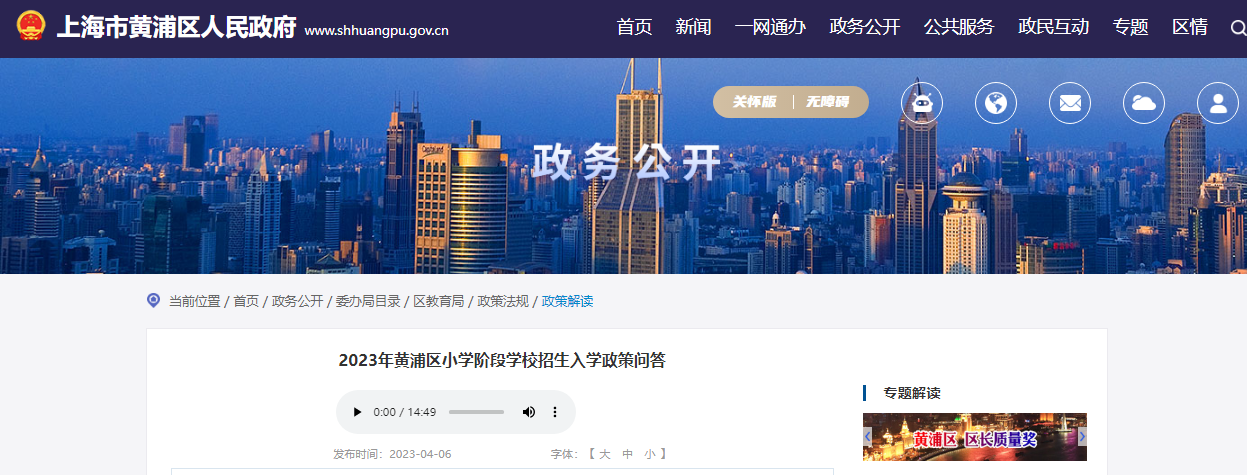Enable 无障碍 accessibility mode
Image resolution: width=1247 pixels, height=475 pixels.
coord(827,102)
